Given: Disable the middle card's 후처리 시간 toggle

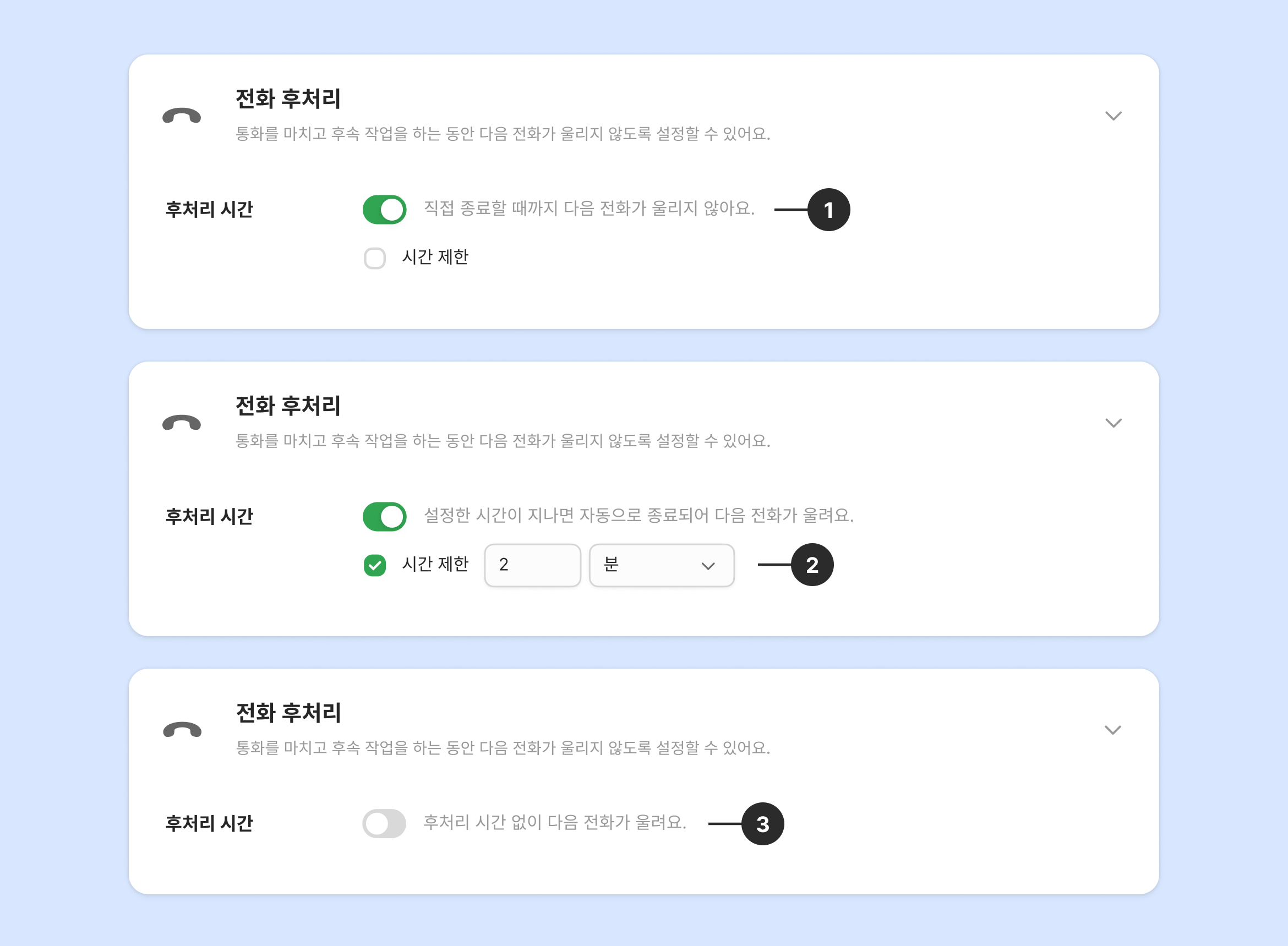Looking at the screenshot, I should [384, 517].
